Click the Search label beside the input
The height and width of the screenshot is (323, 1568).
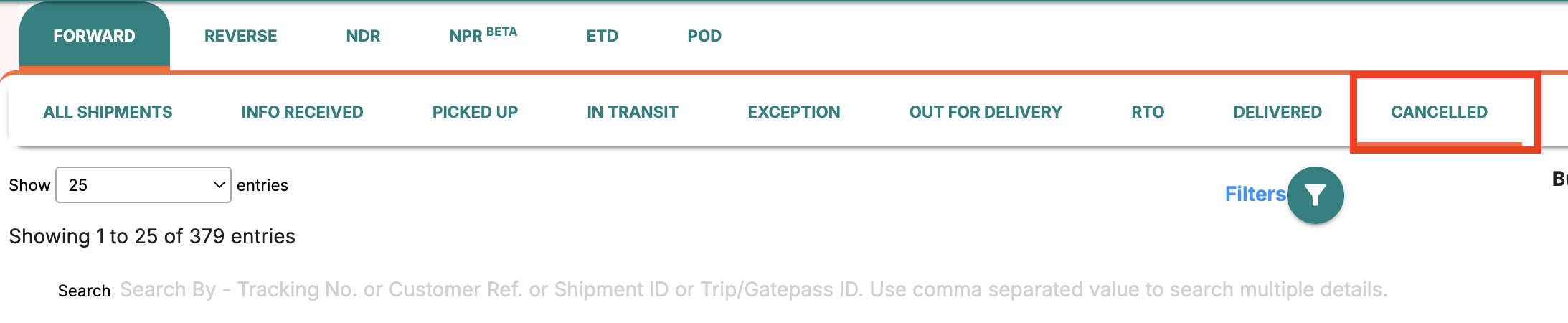tap(84, 291)
